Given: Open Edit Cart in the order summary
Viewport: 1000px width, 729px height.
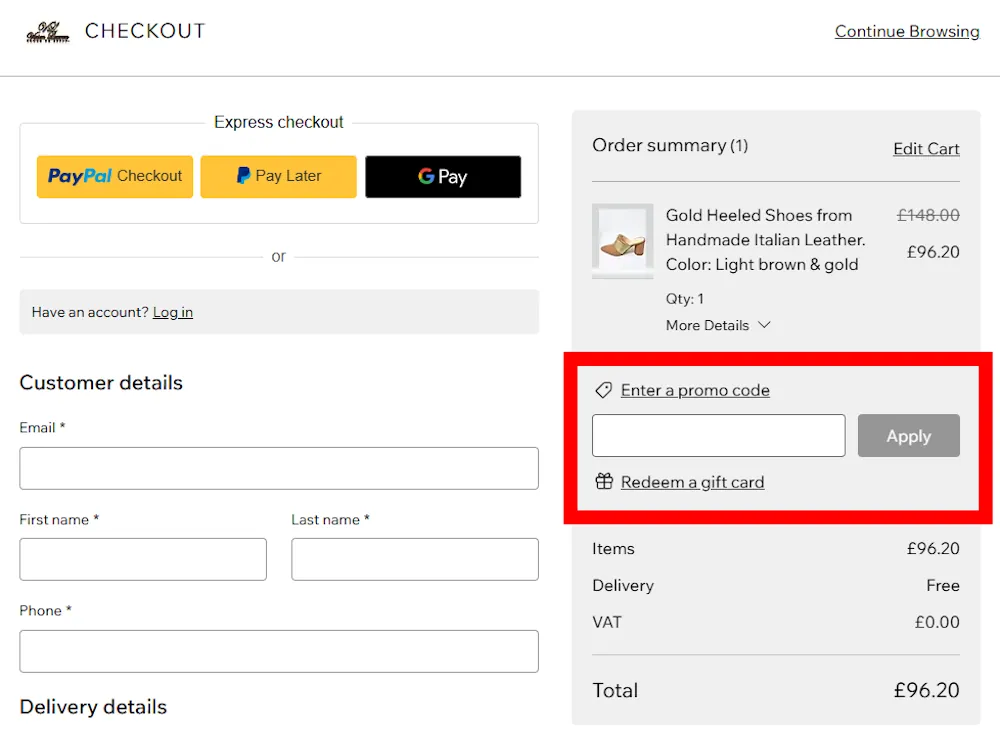Looking at the screenshot, I should (926, 148).
